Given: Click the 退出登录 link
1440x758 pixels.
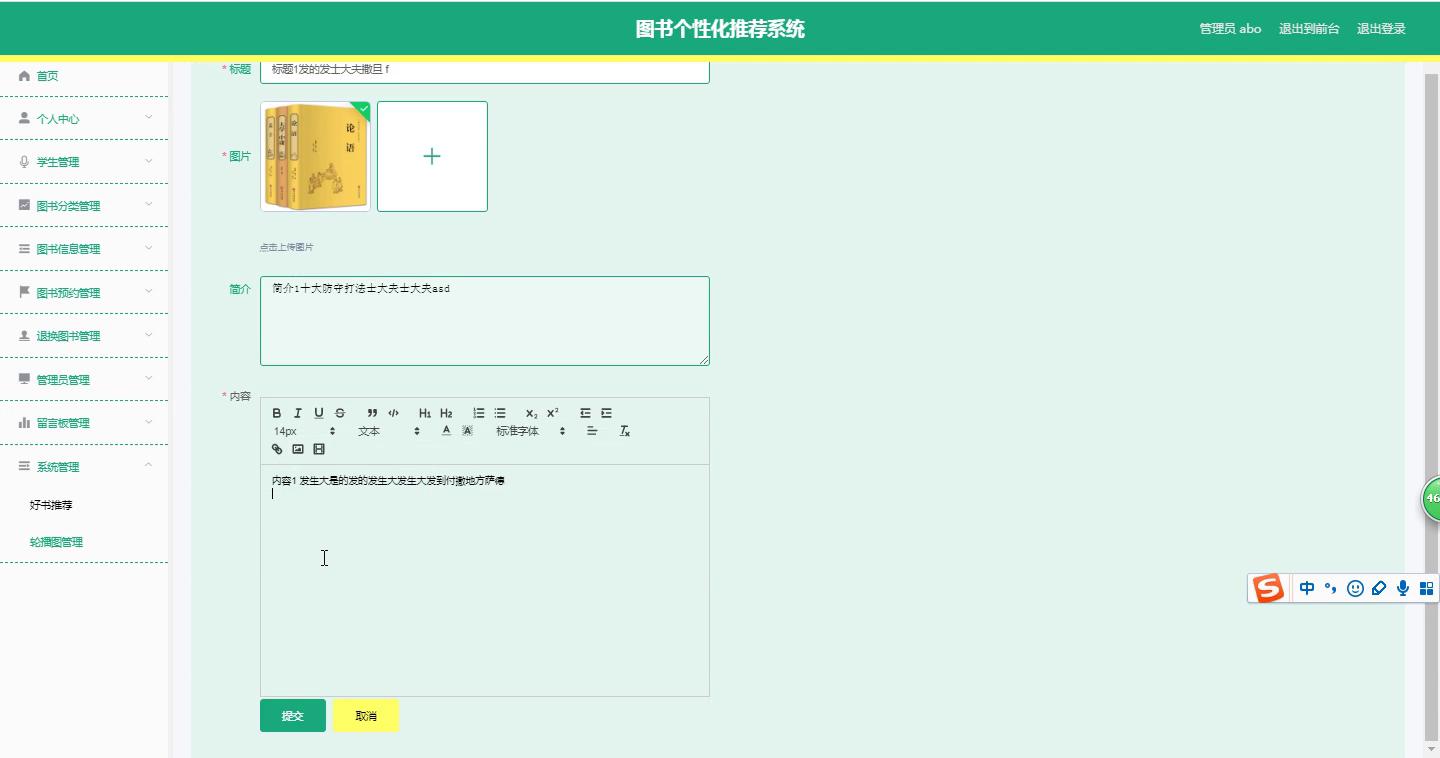Looking at the screenshot, I should (x=1380, y=29).
